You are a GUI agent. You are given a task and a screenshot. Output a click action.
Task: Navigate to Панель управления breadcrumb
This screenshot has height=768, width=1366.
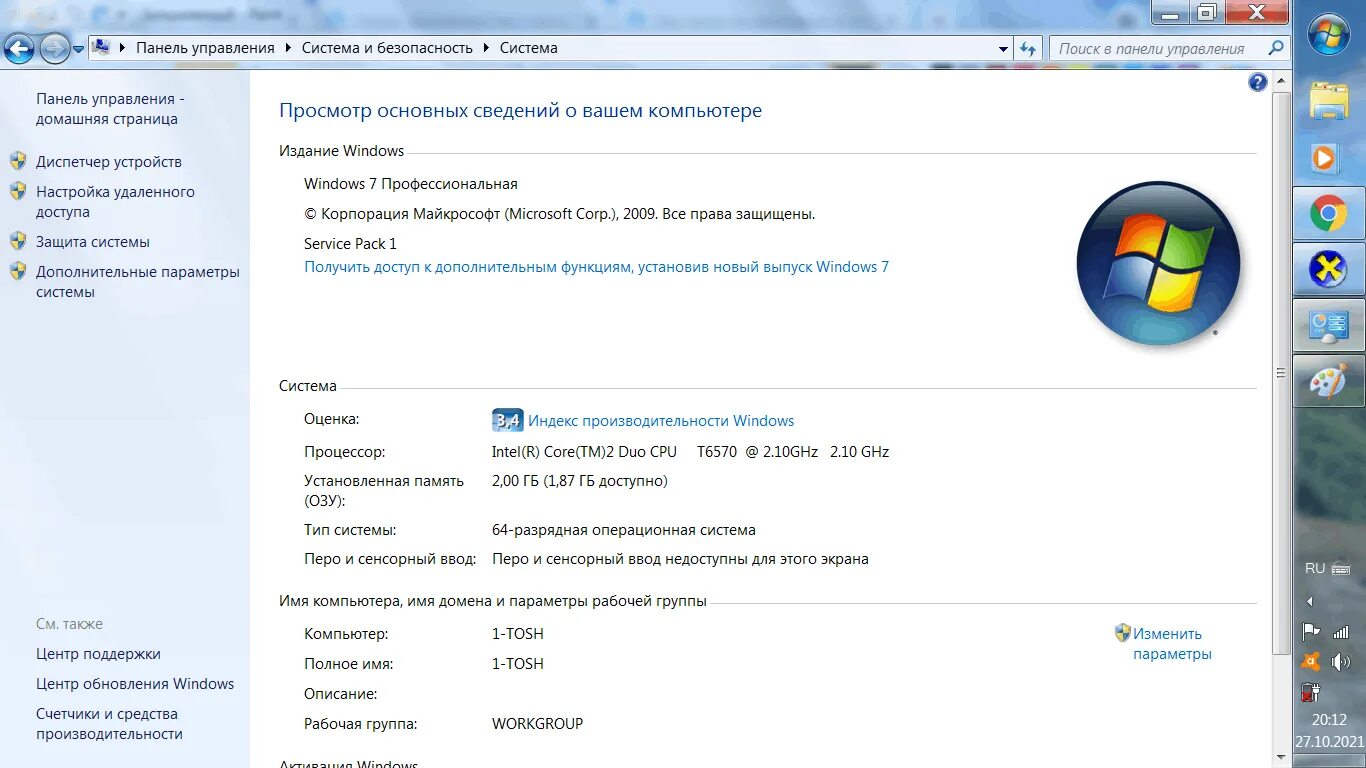[x=205, y=47]
